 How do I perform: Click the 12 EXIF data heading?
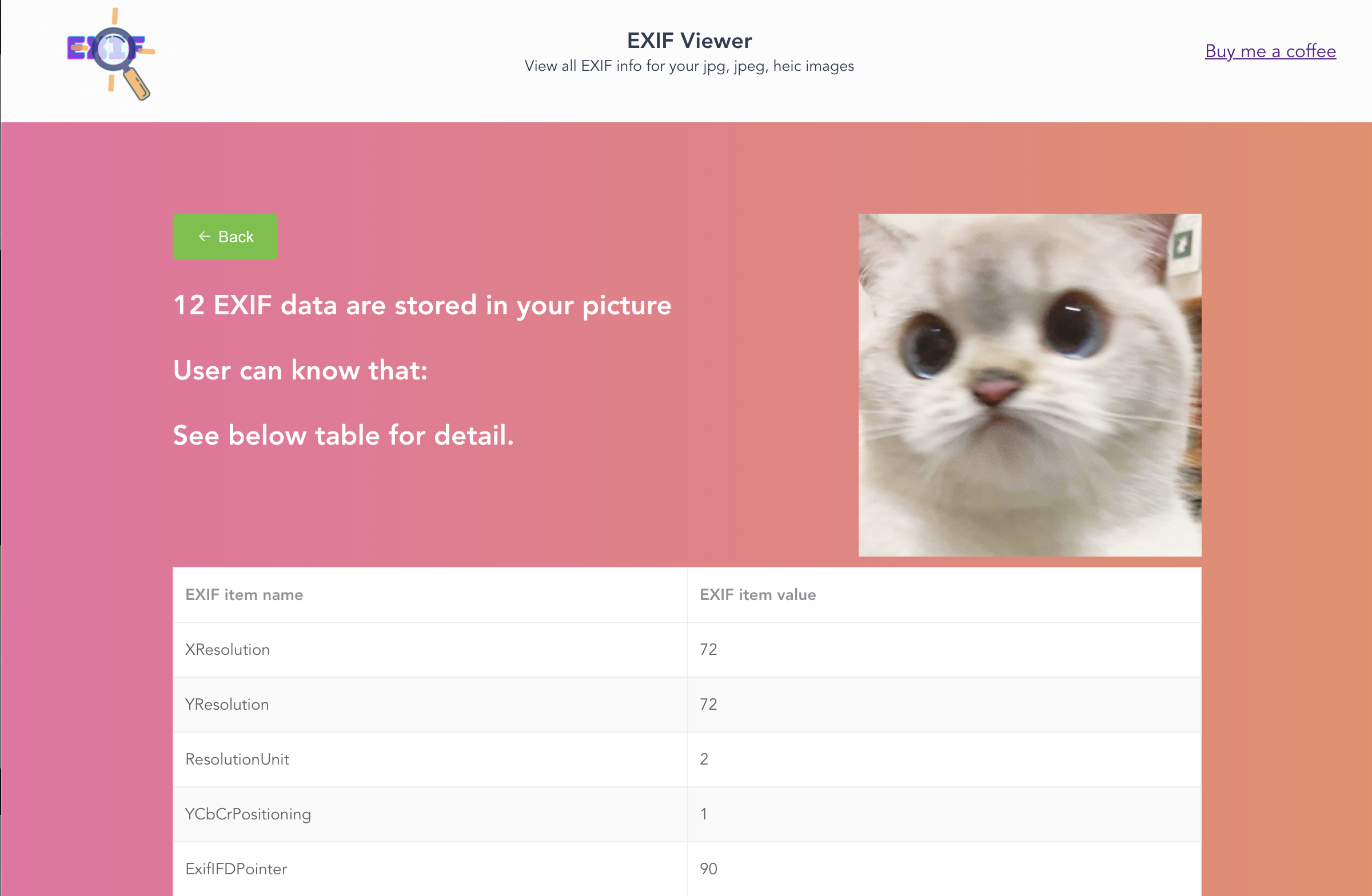point(422,305)
